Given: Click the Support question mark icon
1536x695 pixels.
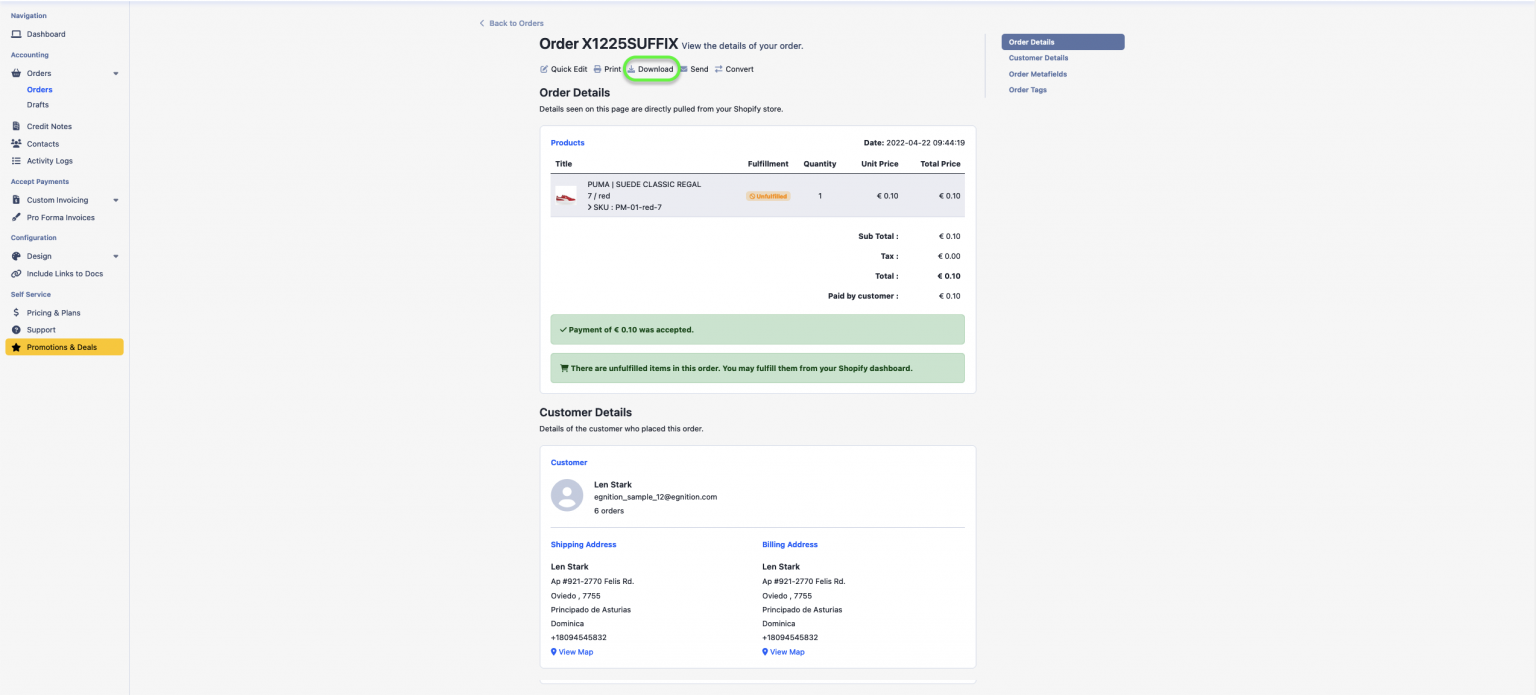Looking at the screenshot, I should click(14, 329).
